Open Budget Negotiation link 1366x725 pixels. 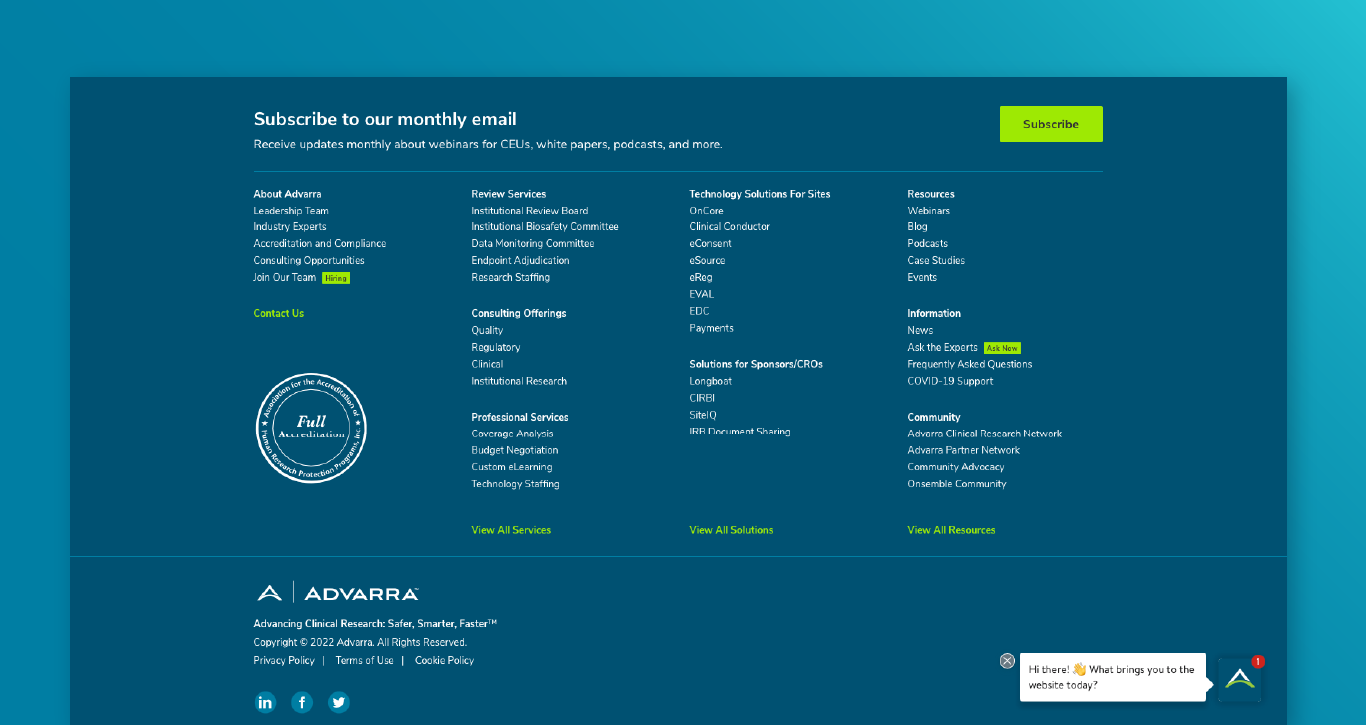pos(515,451)
